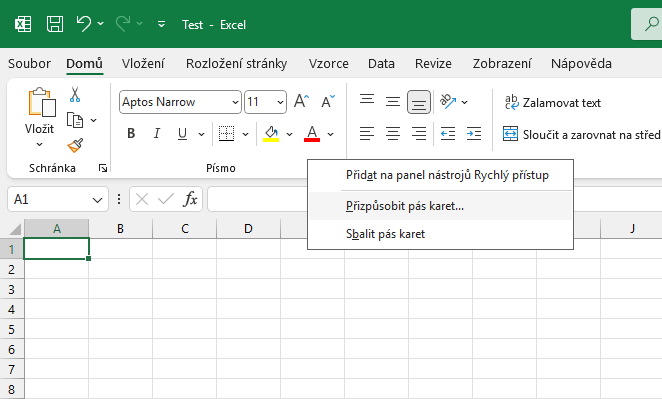Align text left in cell

[367, 133]
